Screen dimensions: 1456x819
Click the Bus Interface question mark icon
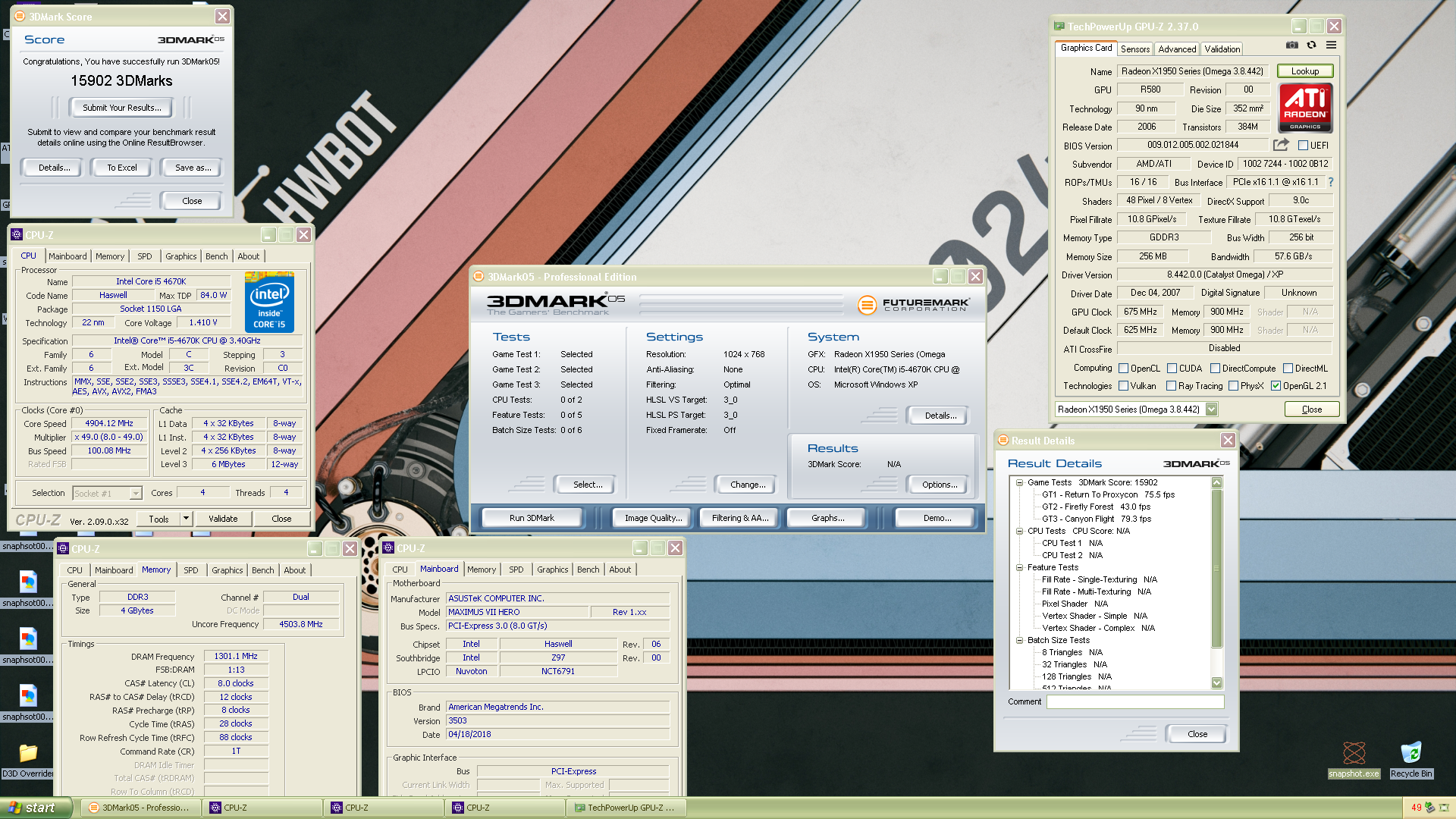tap(1331, 182)
